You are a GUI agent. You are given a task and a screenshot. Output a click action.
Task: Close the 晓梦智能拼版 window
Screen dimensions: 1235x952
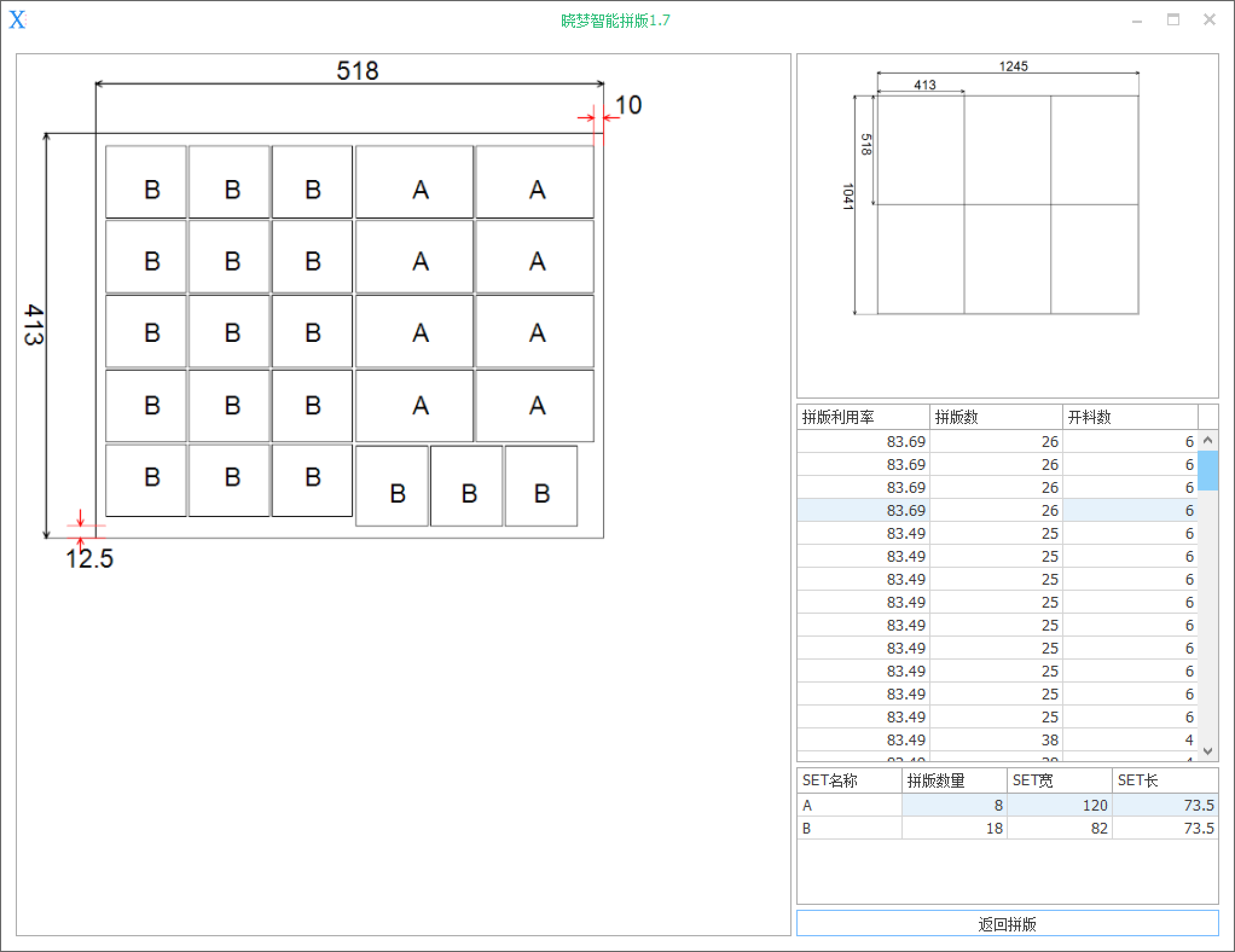click(1210, 20)
